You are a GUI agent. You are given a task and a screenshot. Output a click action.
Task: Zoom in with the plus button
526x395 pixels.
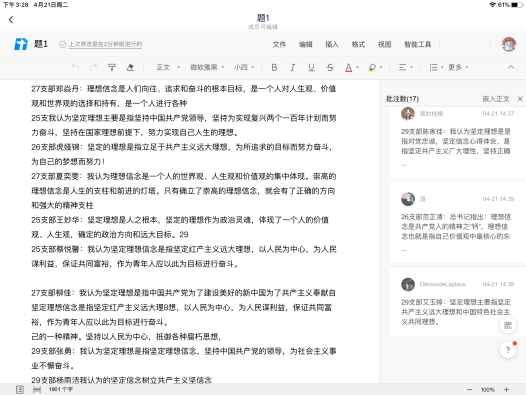click(507, 390)
